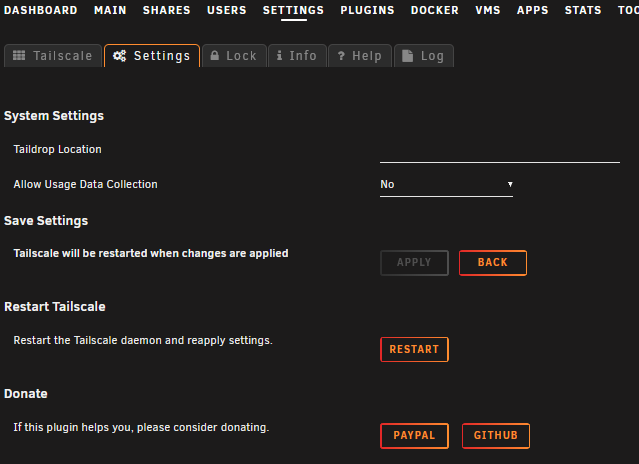Open the Allow Usage Data Collection dropdown

click(x=446, y=185)
